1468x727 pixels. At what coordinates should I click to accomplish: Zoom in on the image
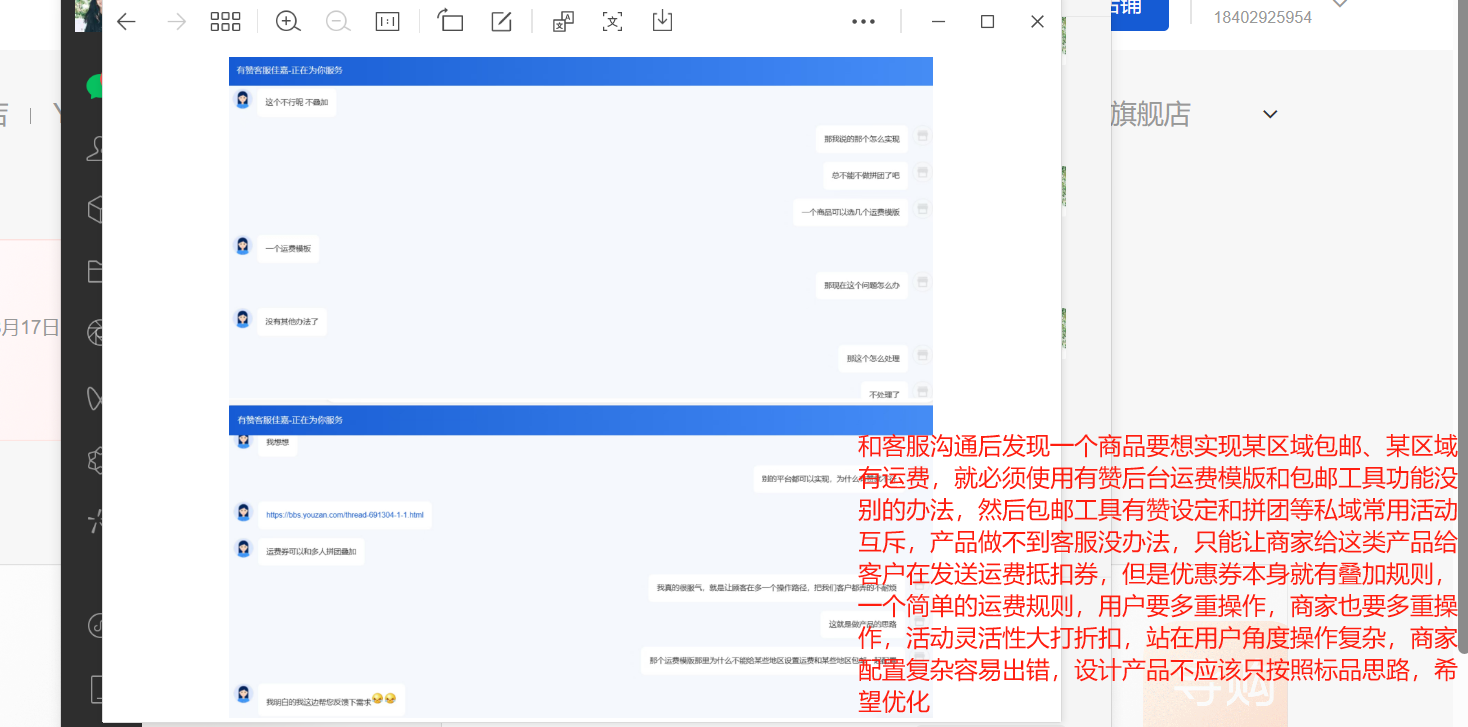[288, 22]
